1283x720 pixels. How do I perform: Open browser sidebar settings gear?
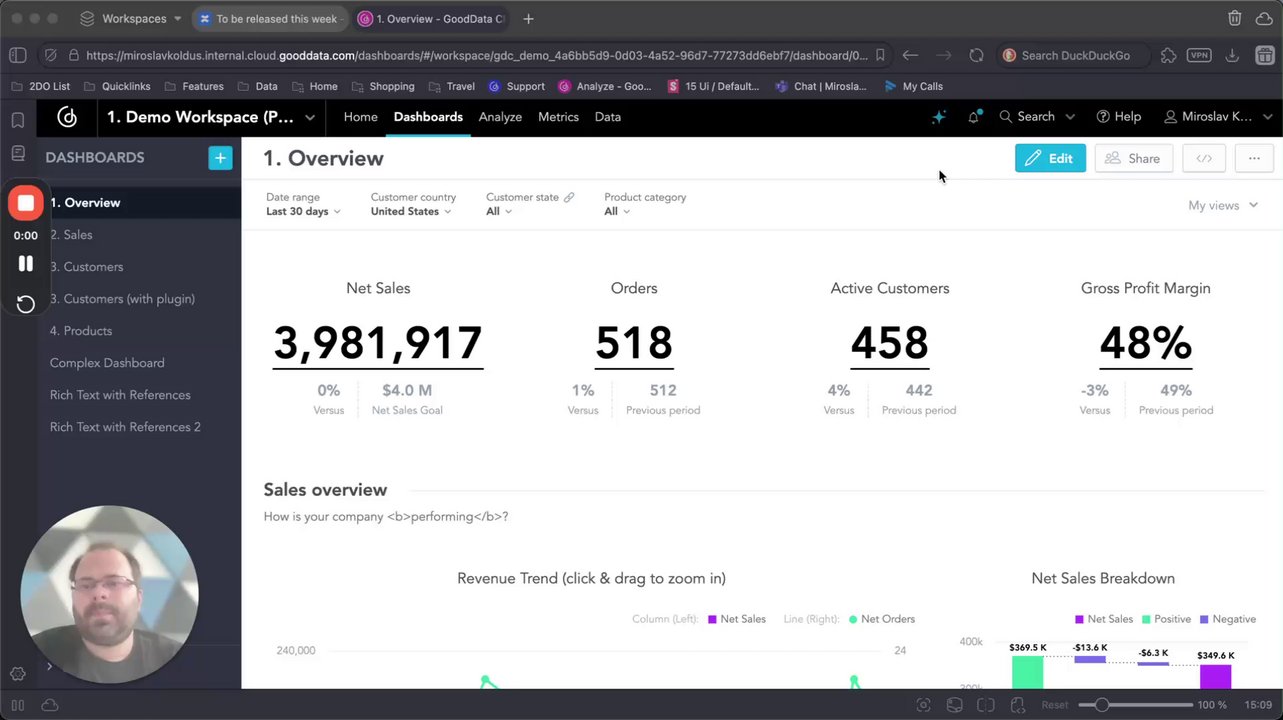click(17, 674)
